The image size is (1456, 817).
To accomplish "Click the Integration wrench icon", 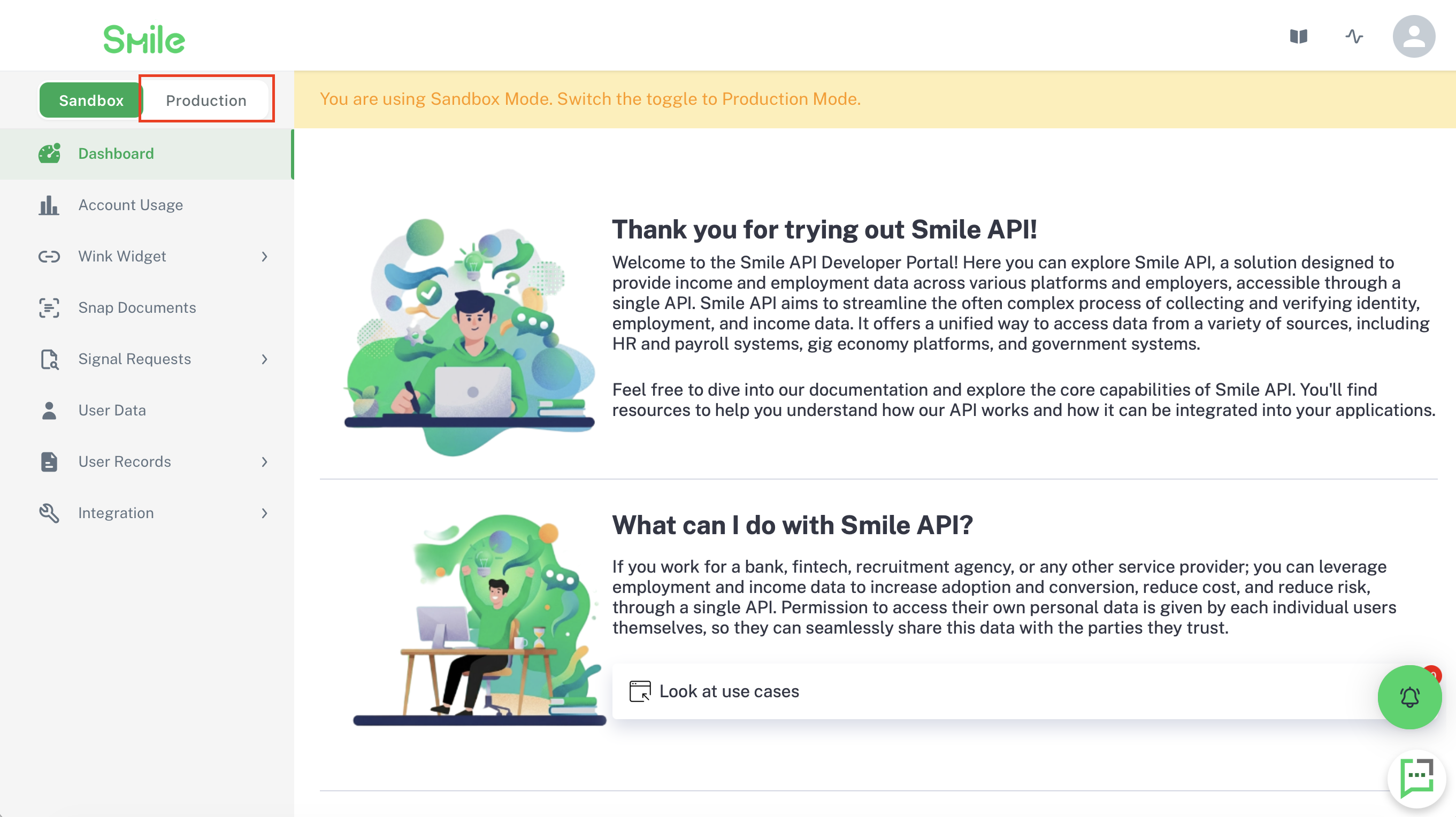I will click(x=49, y=513).
